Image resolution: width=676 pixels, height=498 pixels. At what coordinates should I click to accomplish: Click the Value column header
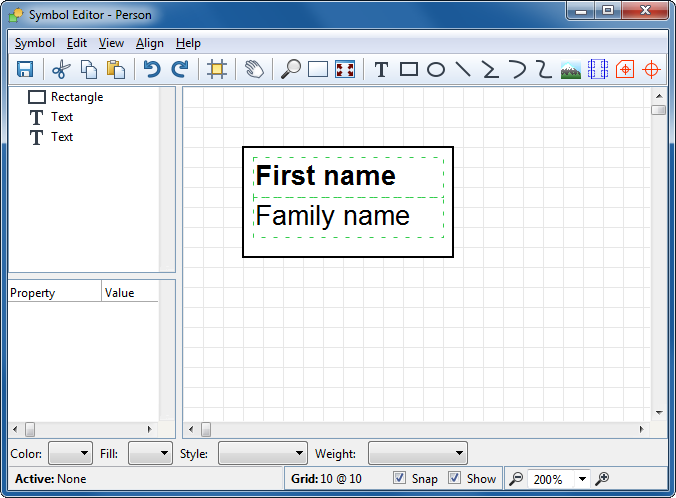pyautogui.click(x=130, y=293)
